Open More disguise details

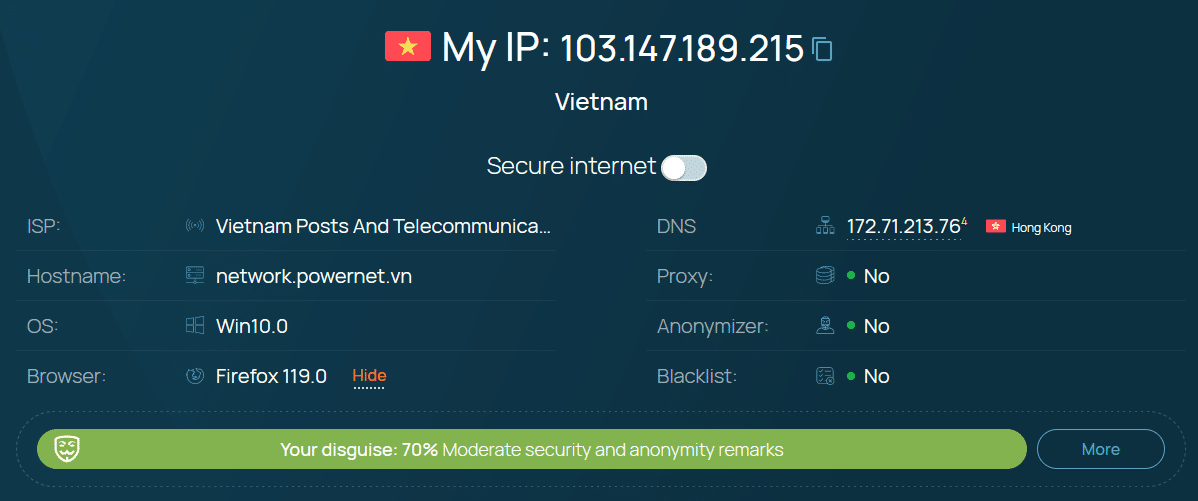pos(1100,449)
